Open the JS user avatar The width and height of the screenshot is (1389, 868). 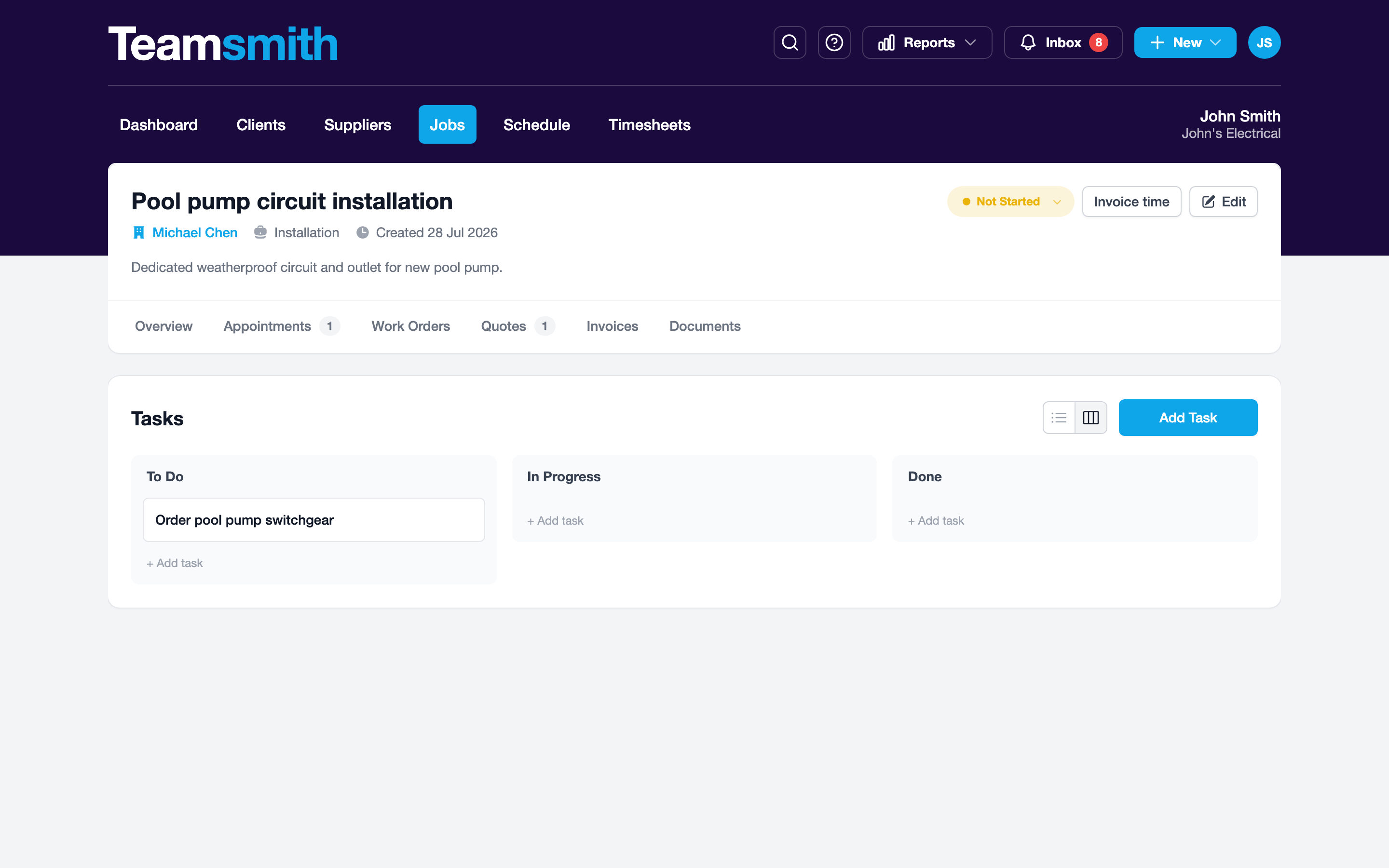point(1264,42)
